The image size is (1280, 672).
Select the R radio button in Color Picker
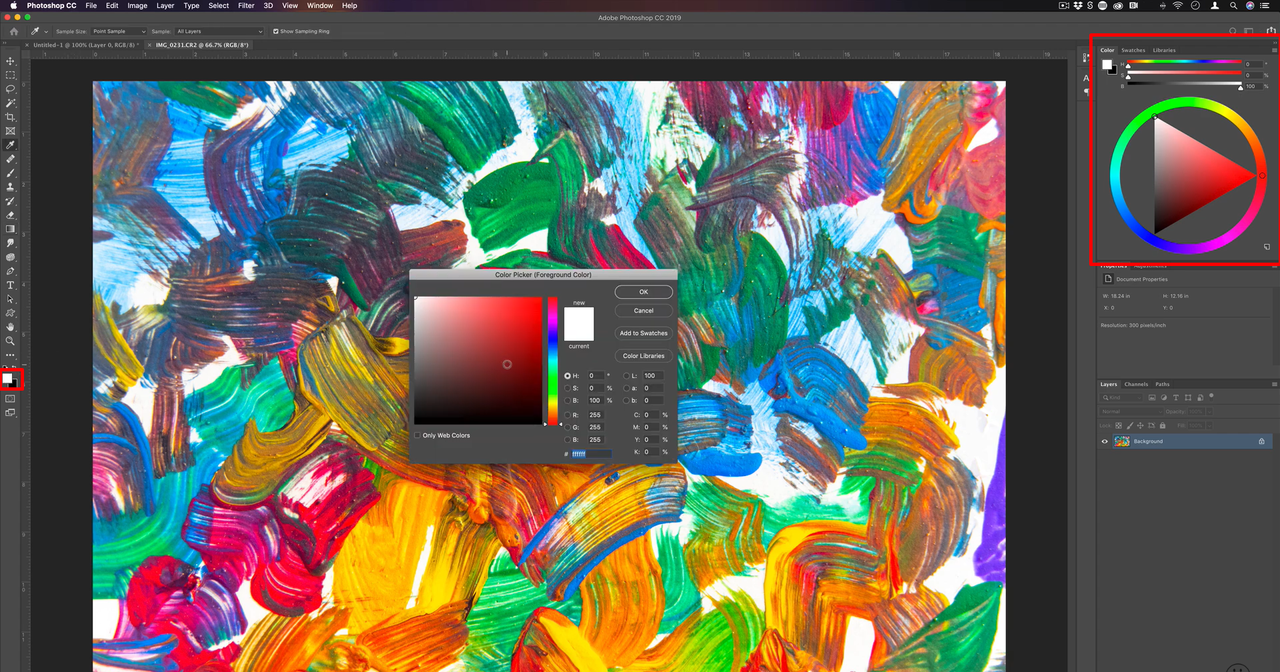coord(568,414)
